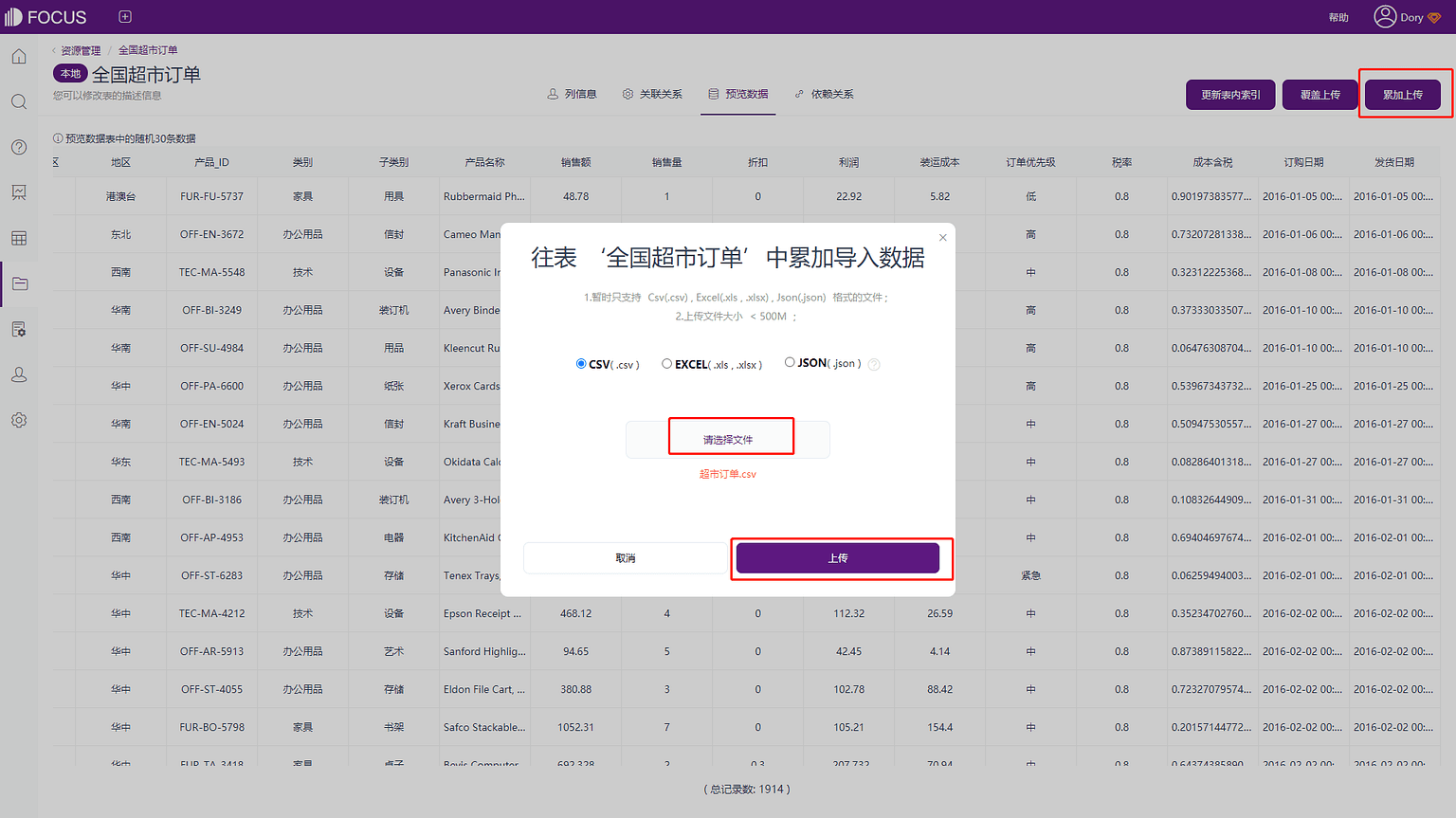The image size is (1456, 818).
Task: Open the search icon in sidebar
Action: click(x=19, y=101)
